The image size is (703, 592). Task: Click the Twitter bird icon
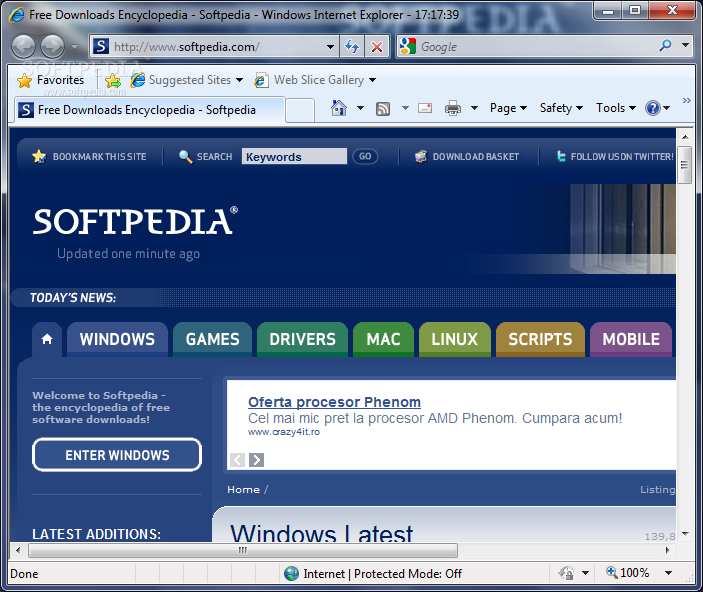click(561, 156)
